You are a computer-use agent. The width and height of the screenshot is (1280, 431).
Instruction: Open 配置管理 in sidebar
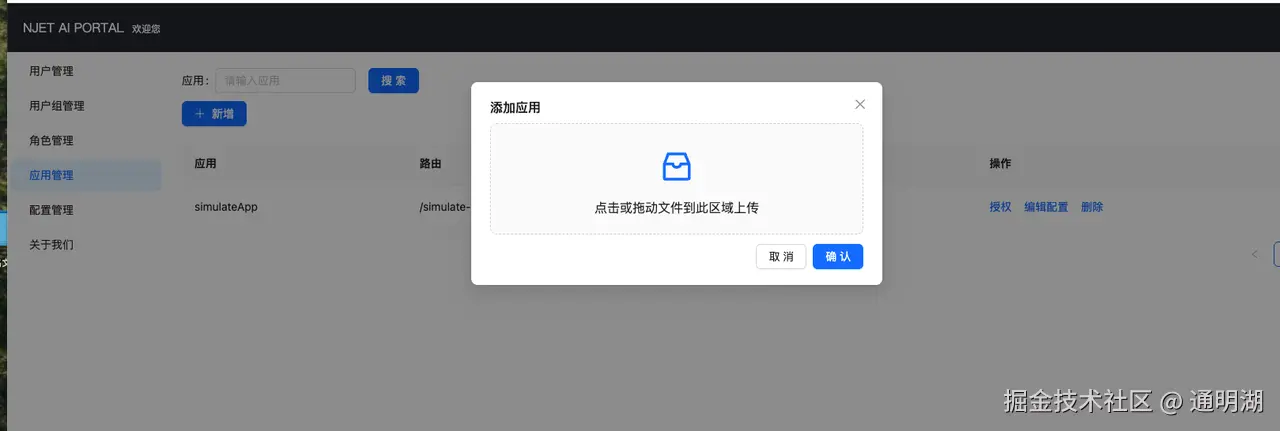tap(51, 210)
